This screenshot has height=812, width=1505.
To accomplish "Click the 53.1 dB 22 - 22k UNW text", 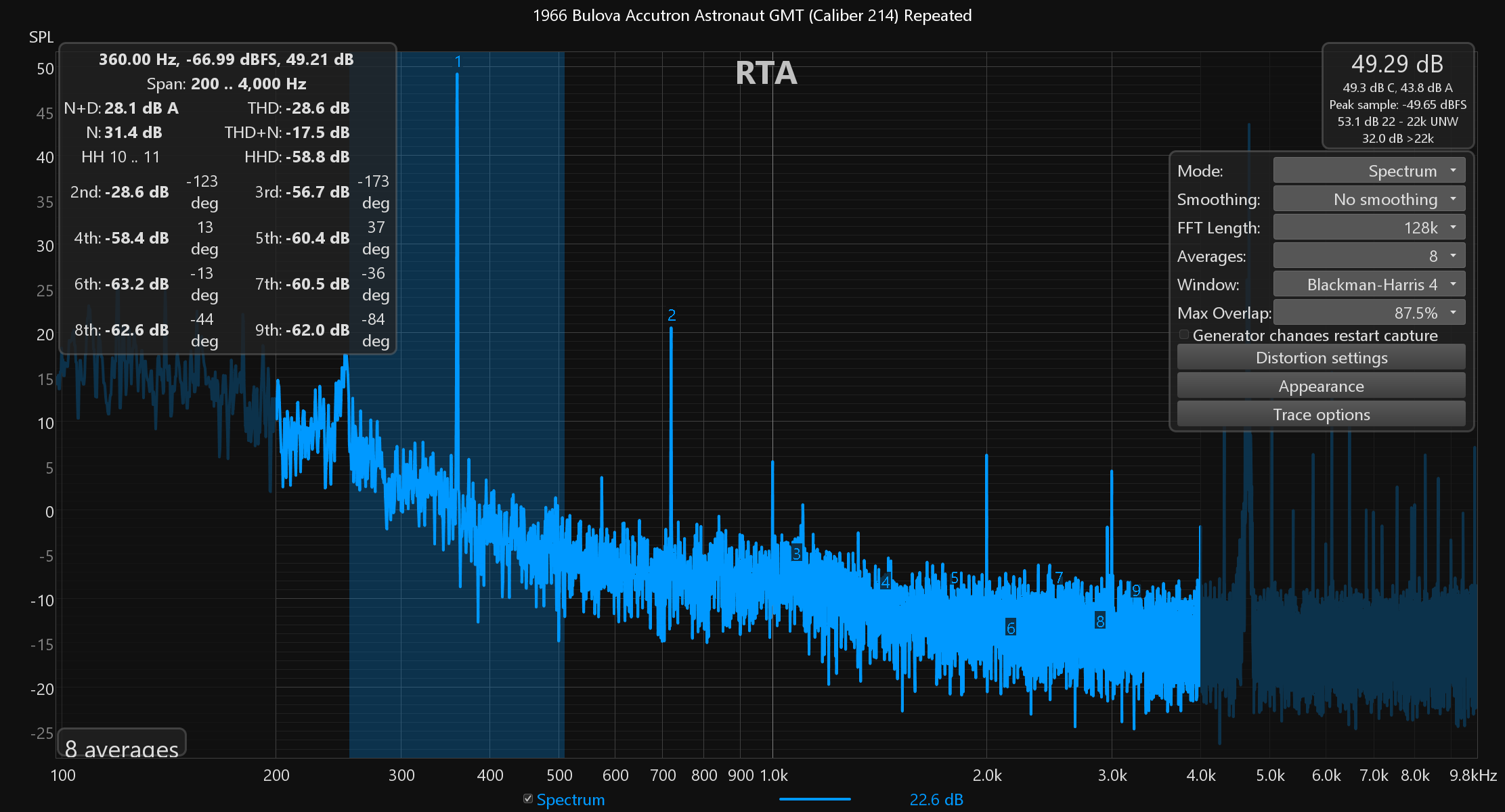I will click(x=1397, y=122).
